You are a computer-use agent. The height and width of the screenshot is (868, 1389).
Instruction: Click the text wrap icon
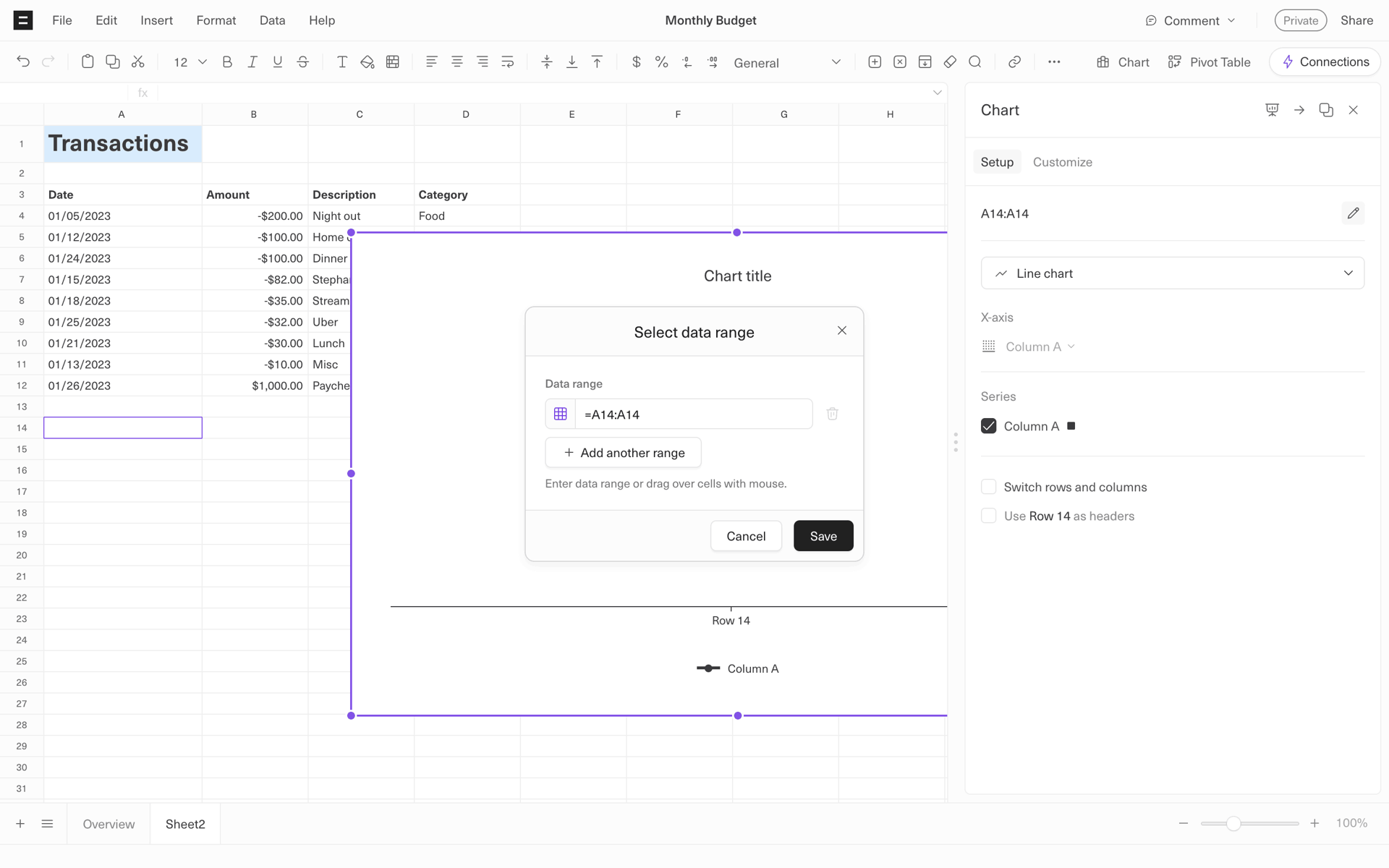(508, 62)
